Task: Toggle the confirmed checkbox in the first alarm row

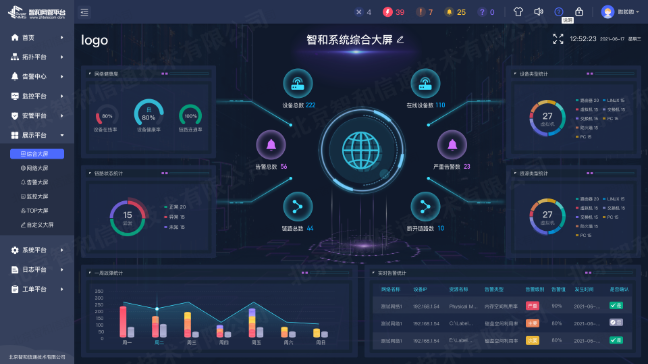Action: click(616, 306)
